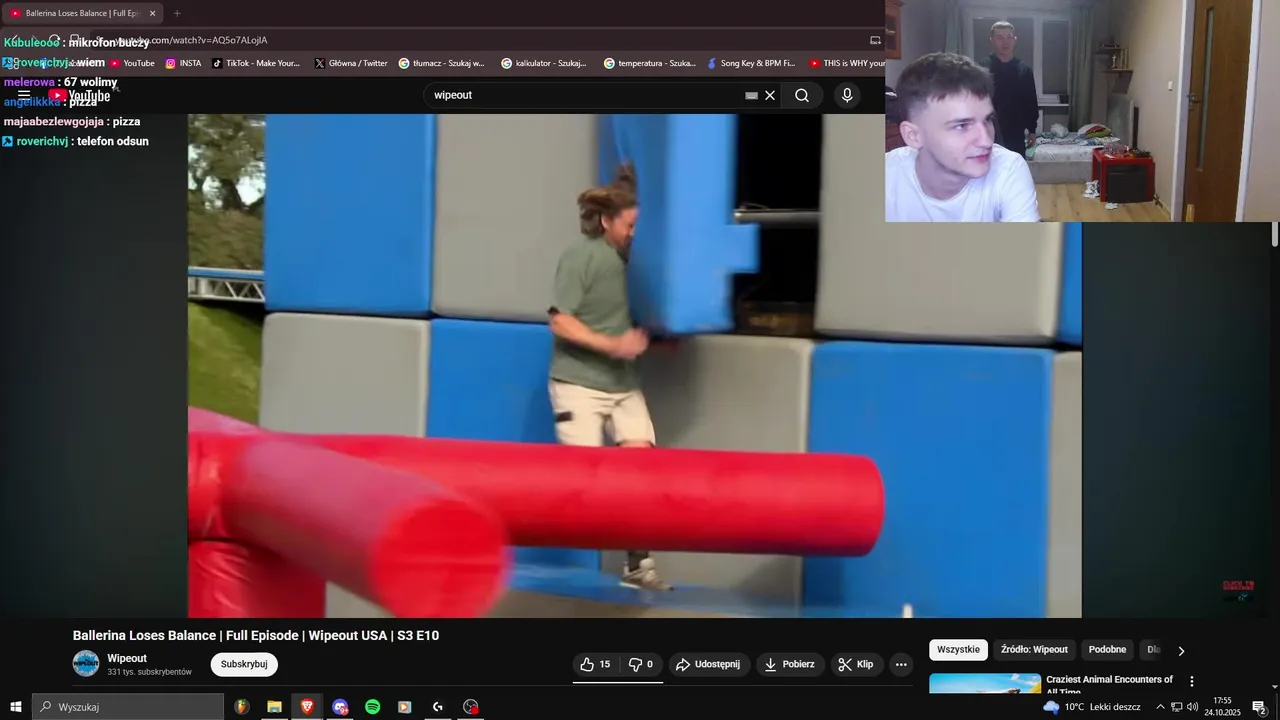Viewport: 1280px width, 720px height.
Task: Select the Ballerina Loses Balance tab
Action: 81,13
